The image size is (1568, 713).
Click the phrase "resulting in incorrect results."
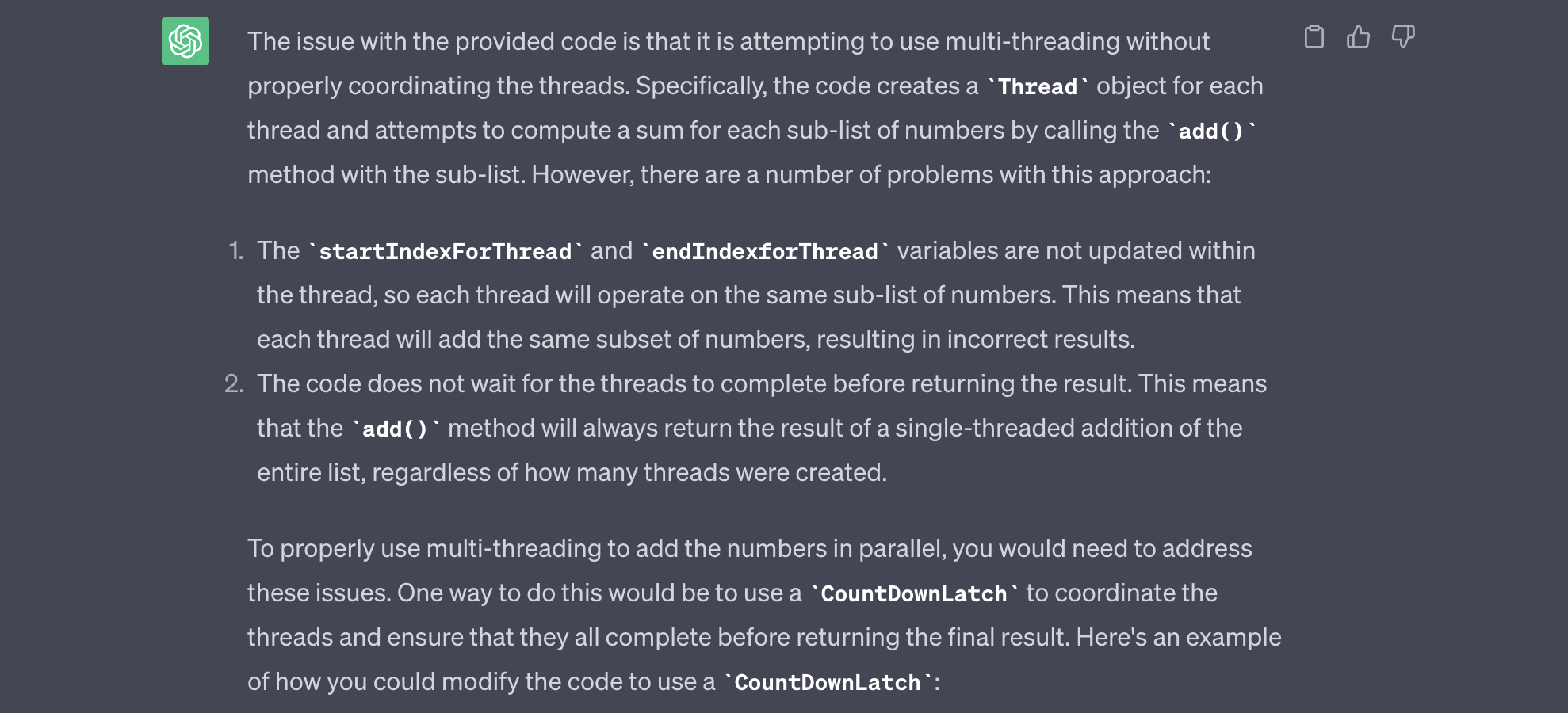(976, 339)
